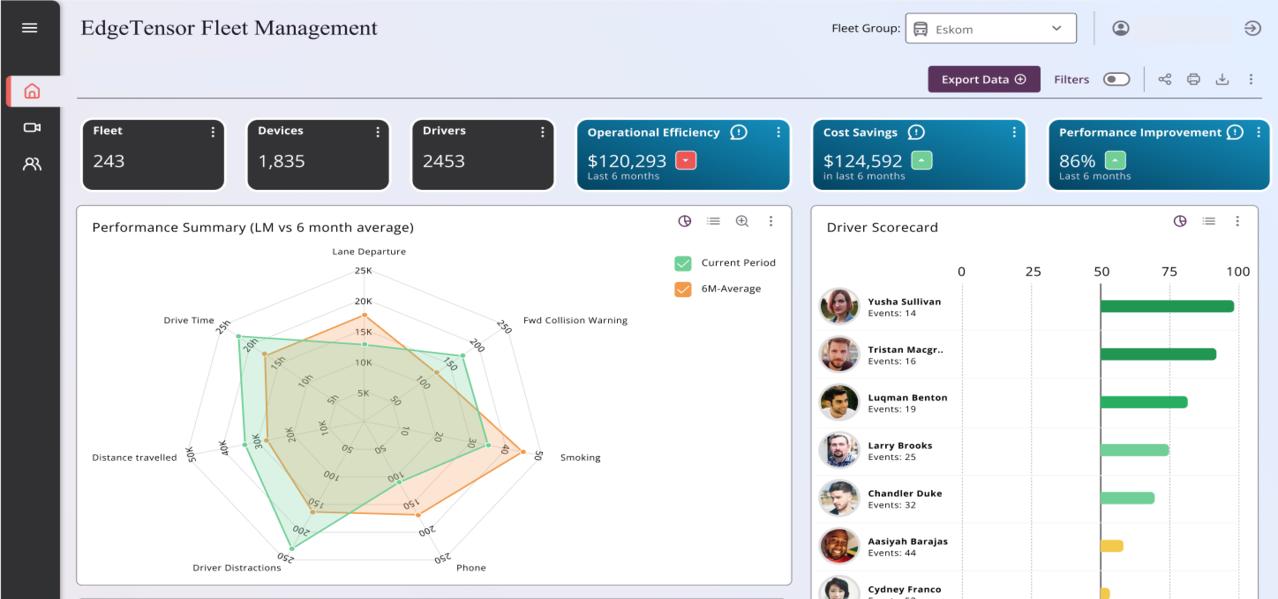1278x599 pixels.
Task: Open the hamburger navigation menu
Action: click(x=29, y=28)
